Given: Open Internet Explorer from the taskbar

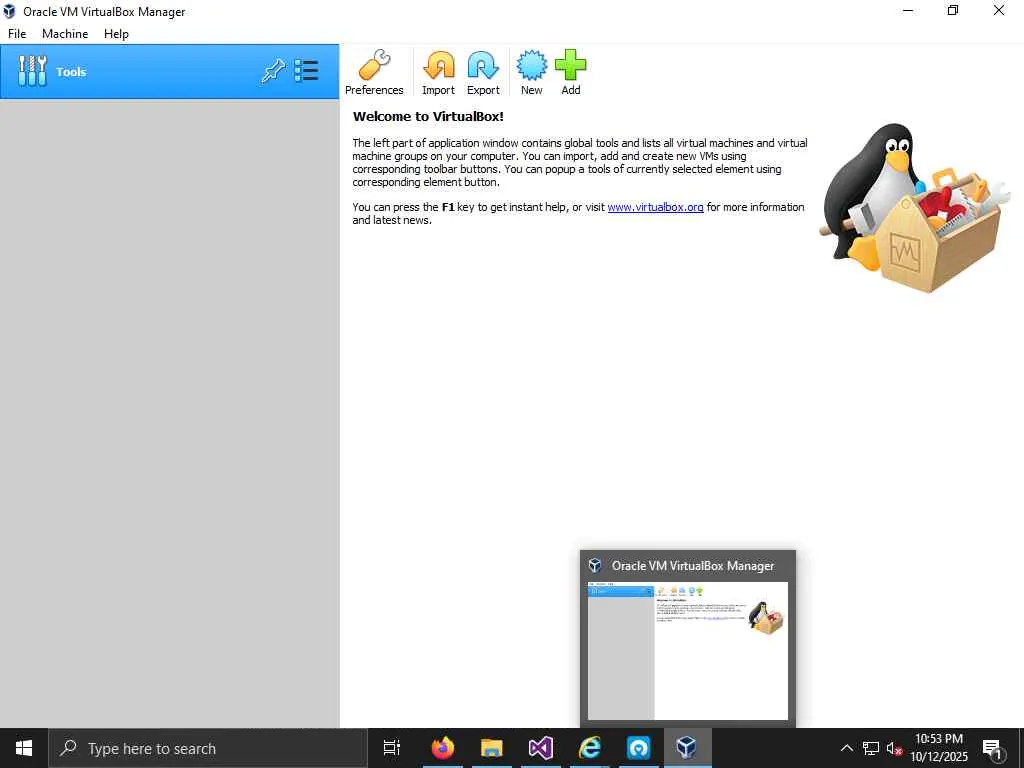Looking at the screenshot, I should 590,748.
